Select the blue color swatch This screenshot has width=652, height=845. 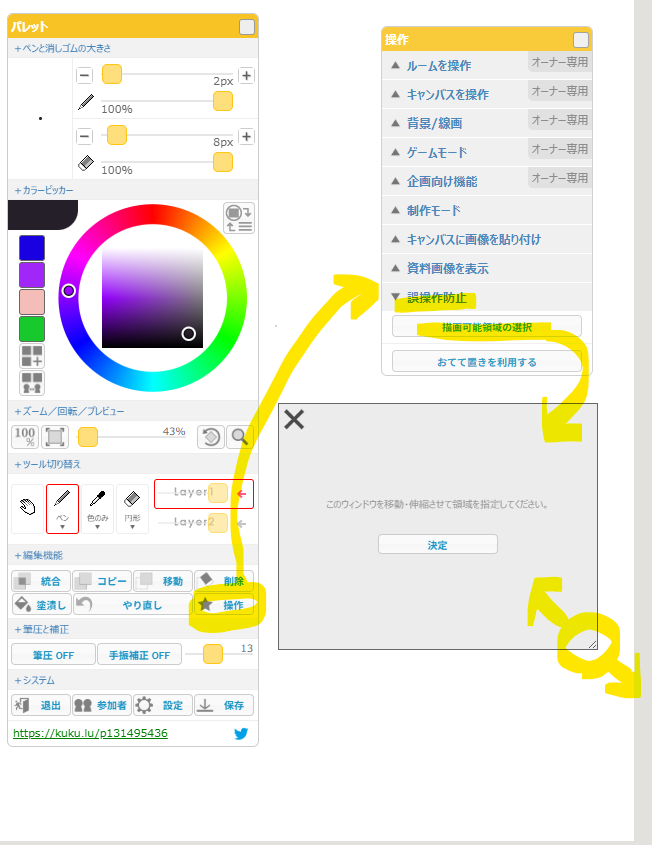(x=32, y=248)
